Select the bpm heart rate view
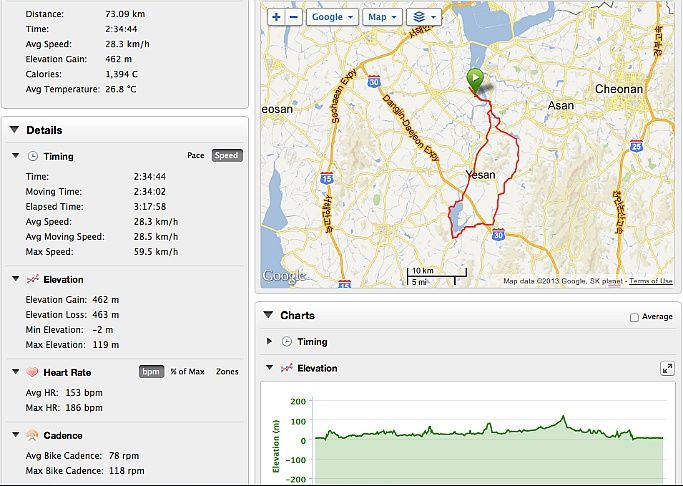The height and width of the screenshot is (486, 683). pos(151,371)
